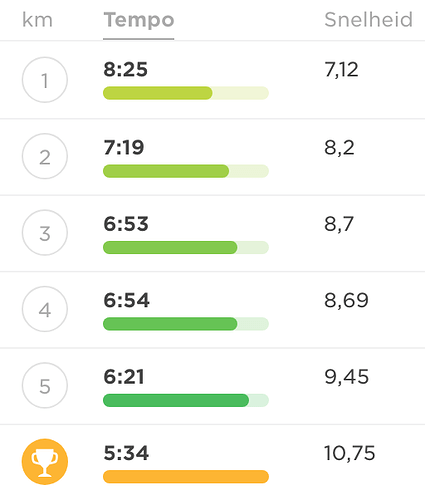This screenshot has width=425, height=500.
Task: Click the 6:53 pace progress bar
Action: click(186, 247)
